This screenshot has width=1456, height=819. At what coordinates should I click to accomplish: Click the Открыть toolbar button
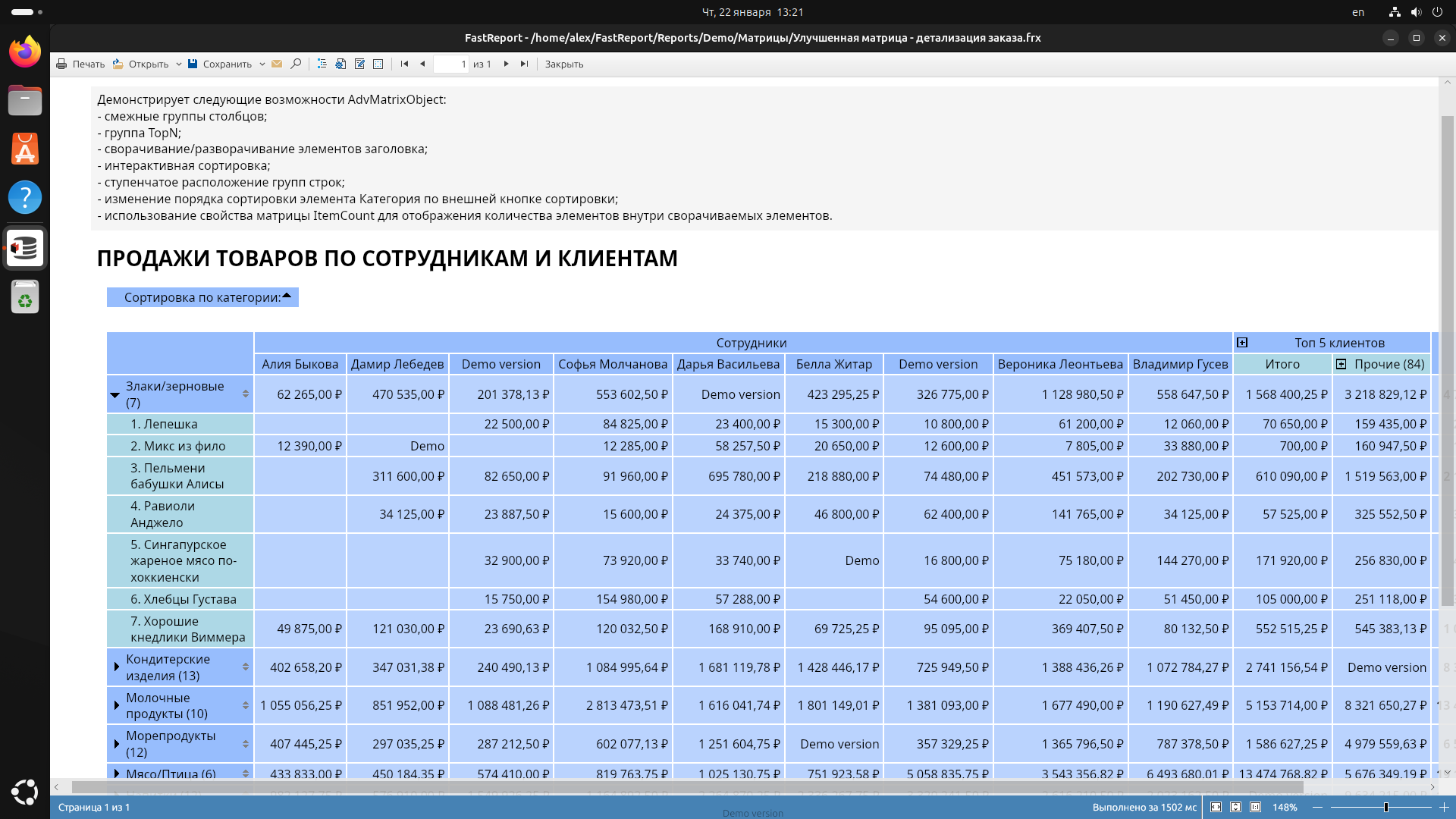tap(142, 64)
